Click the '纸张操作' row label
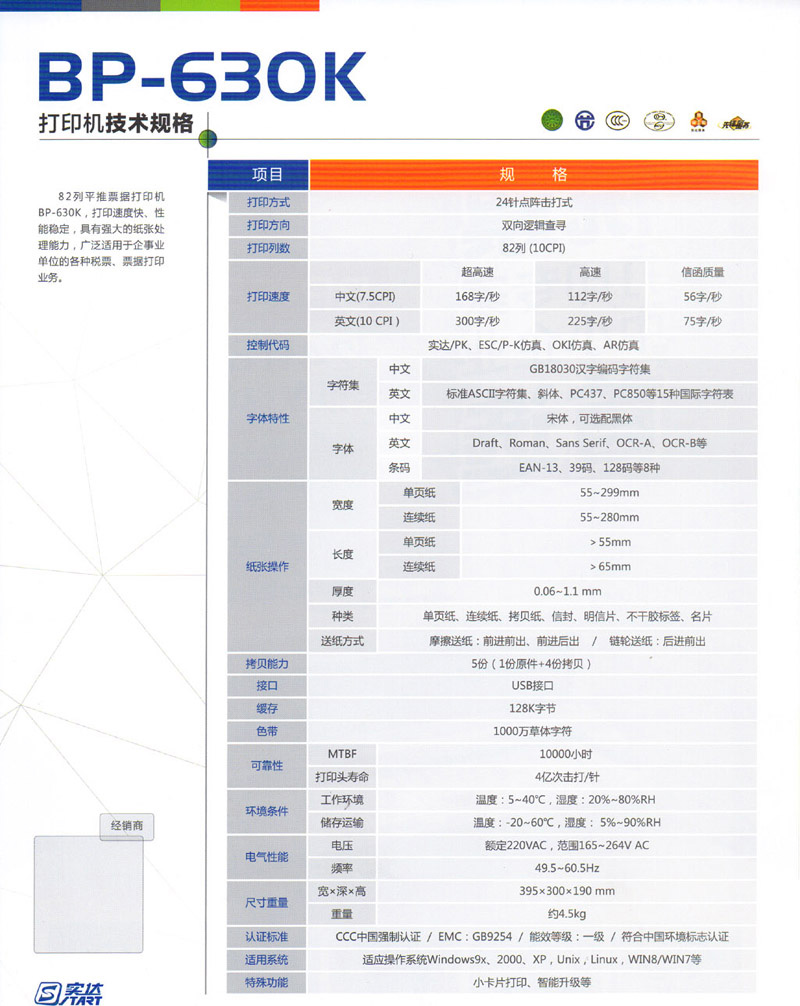800x1006 pixels. click(x=267, y=567)
